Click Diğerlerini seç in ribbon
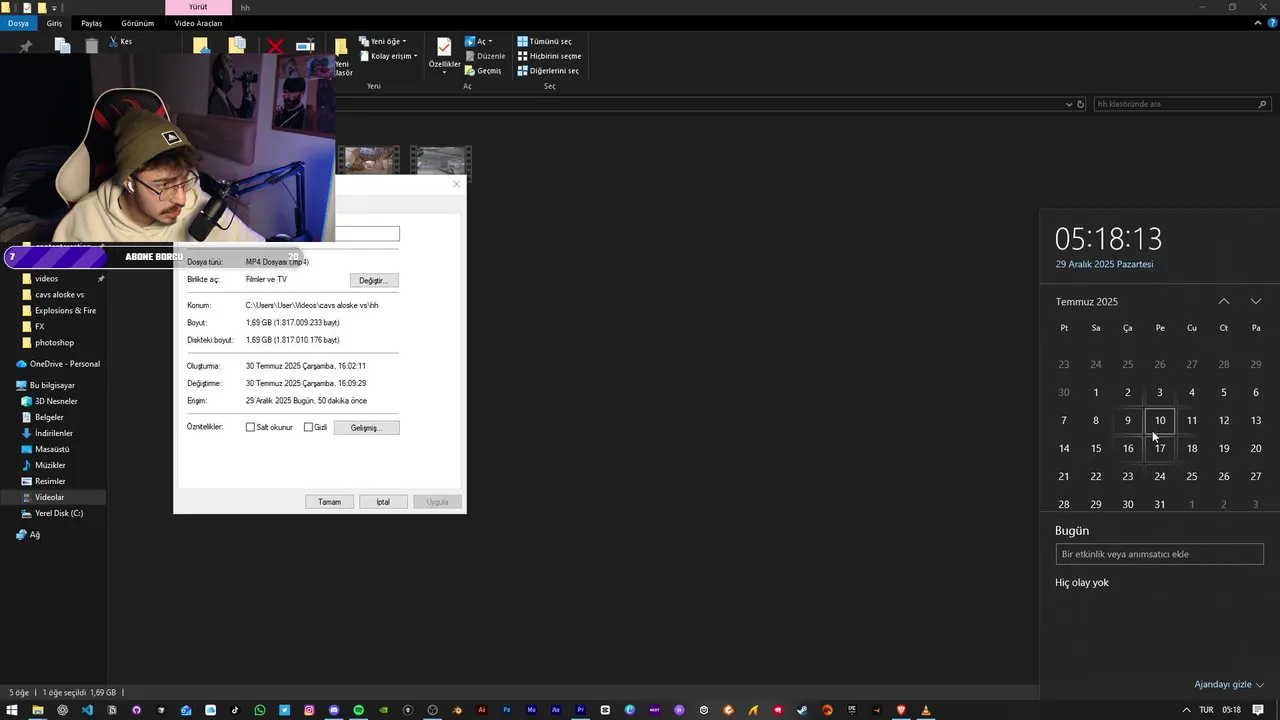 pyautogui.click(x=548, y=71)
